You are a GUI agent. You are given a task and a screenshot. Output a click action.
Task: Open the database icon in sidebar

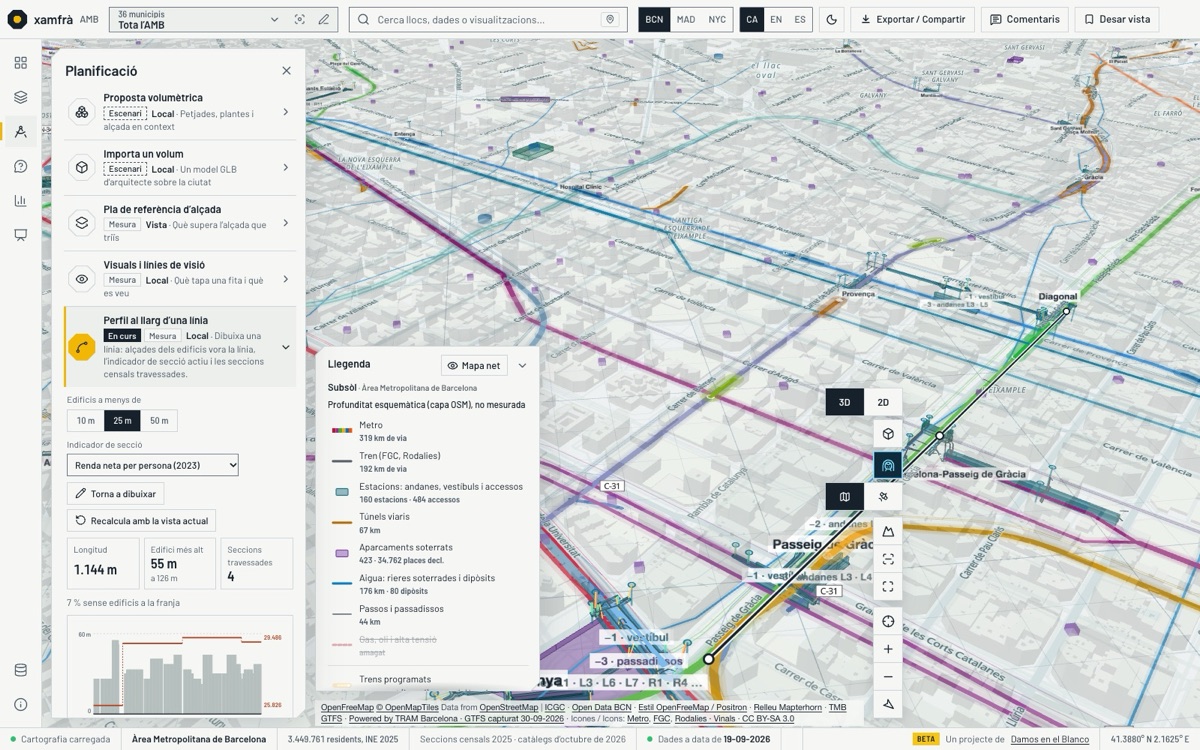point(20,670)
